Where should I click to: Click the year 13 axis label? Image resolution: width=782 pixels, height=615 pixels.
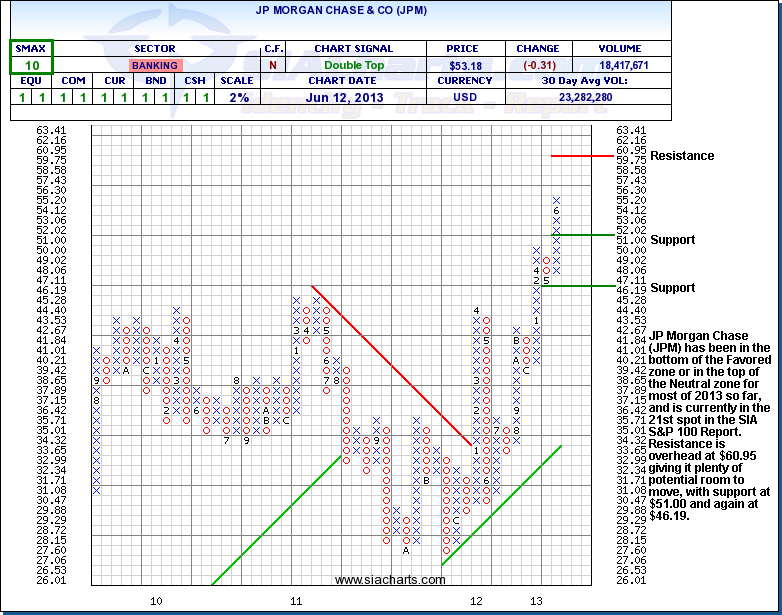(537, 601)
